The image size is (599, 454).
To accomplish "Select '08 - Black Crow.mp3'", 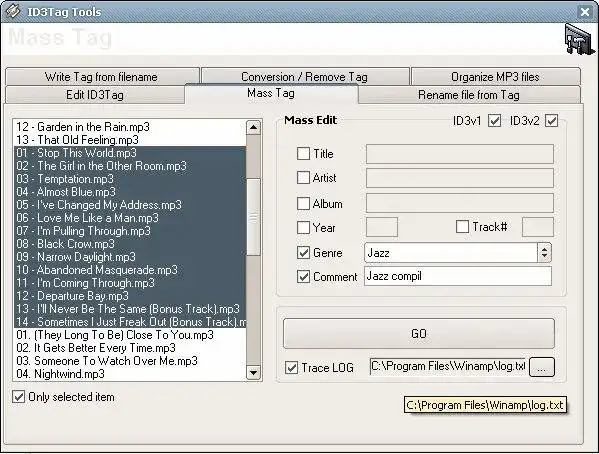I will coord(130,244).
